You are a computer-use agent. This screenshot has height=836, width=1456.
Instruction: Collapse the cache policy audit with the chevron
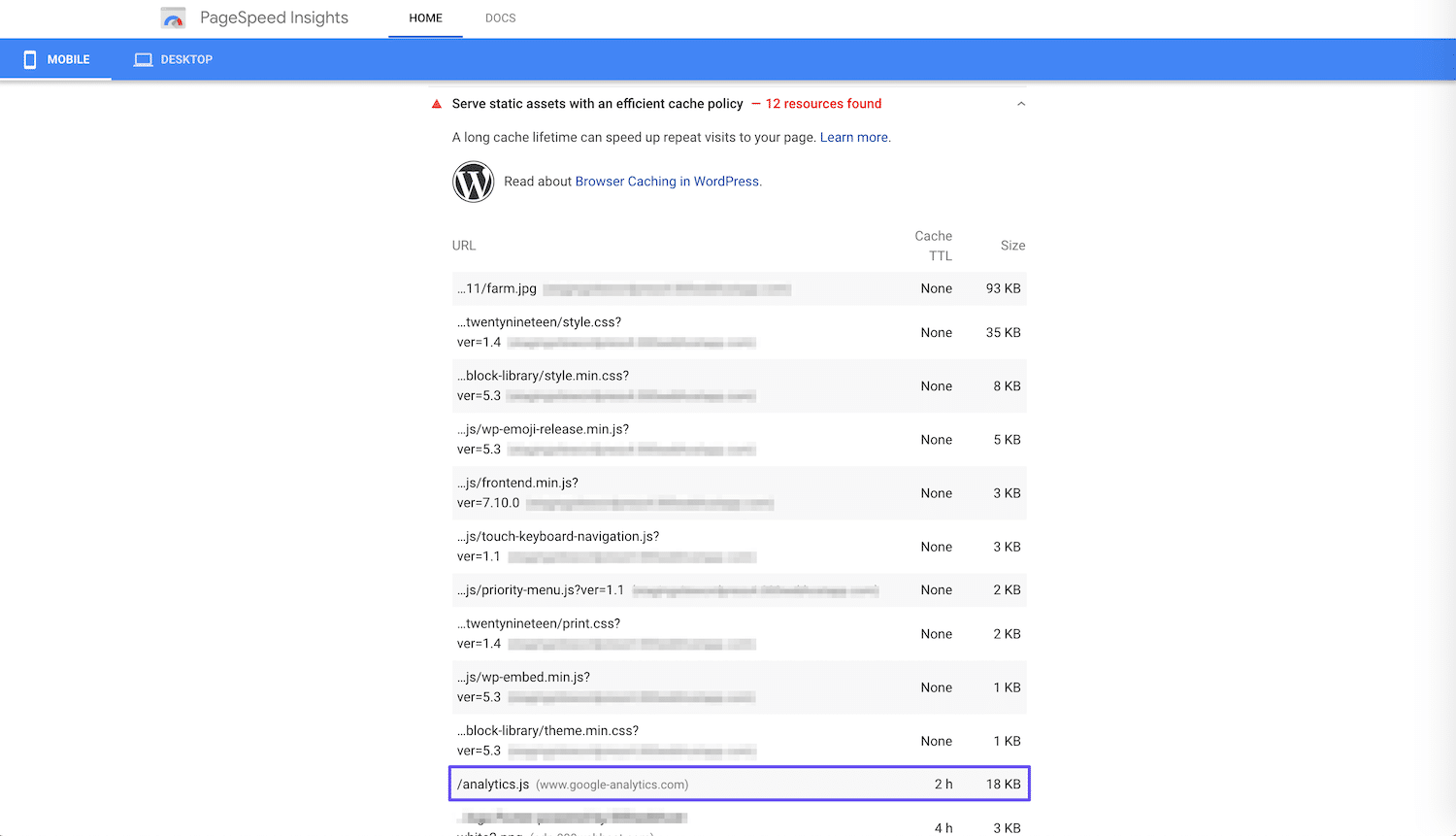(1020, 103)
